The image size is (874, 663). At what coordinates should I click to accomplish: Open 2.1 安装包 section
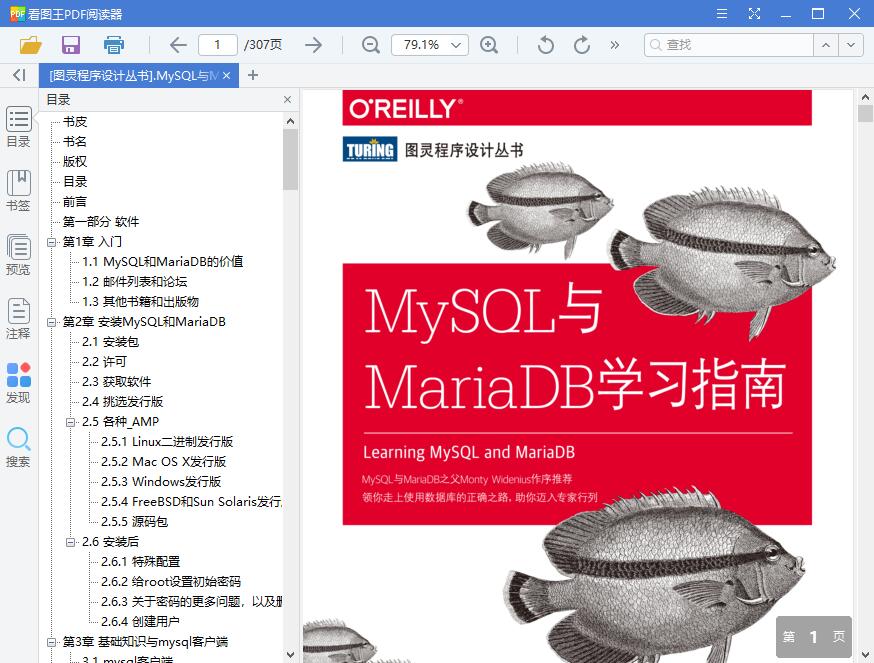coord(110,342)
